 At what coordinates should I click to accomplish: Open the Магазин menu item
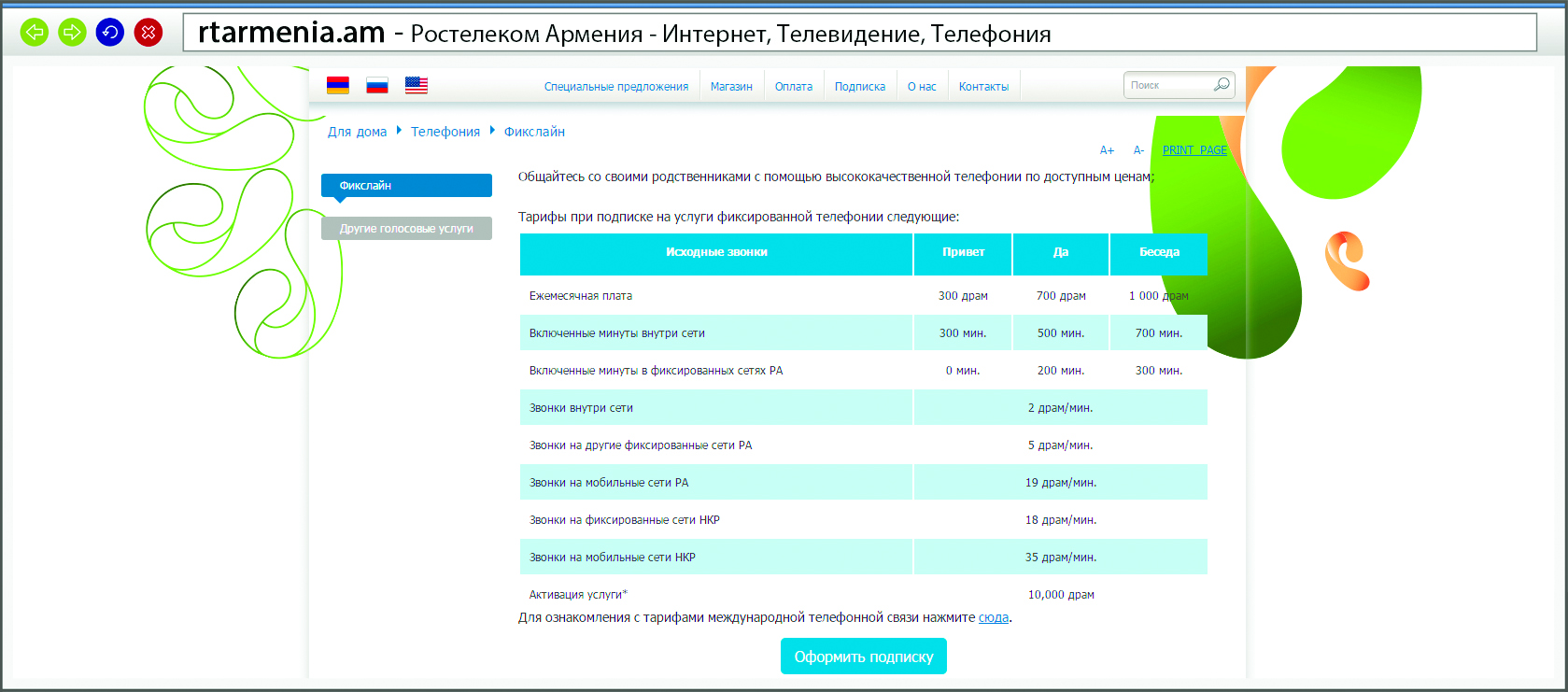731,87
